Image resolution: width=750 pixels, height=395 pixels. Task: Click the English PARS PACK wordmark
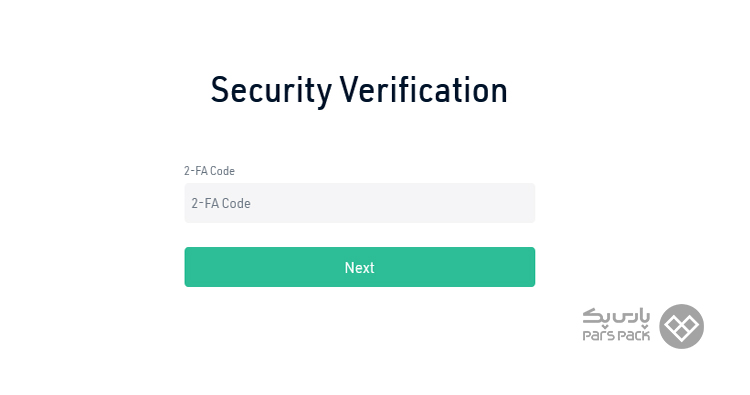(x=616, y=335)
